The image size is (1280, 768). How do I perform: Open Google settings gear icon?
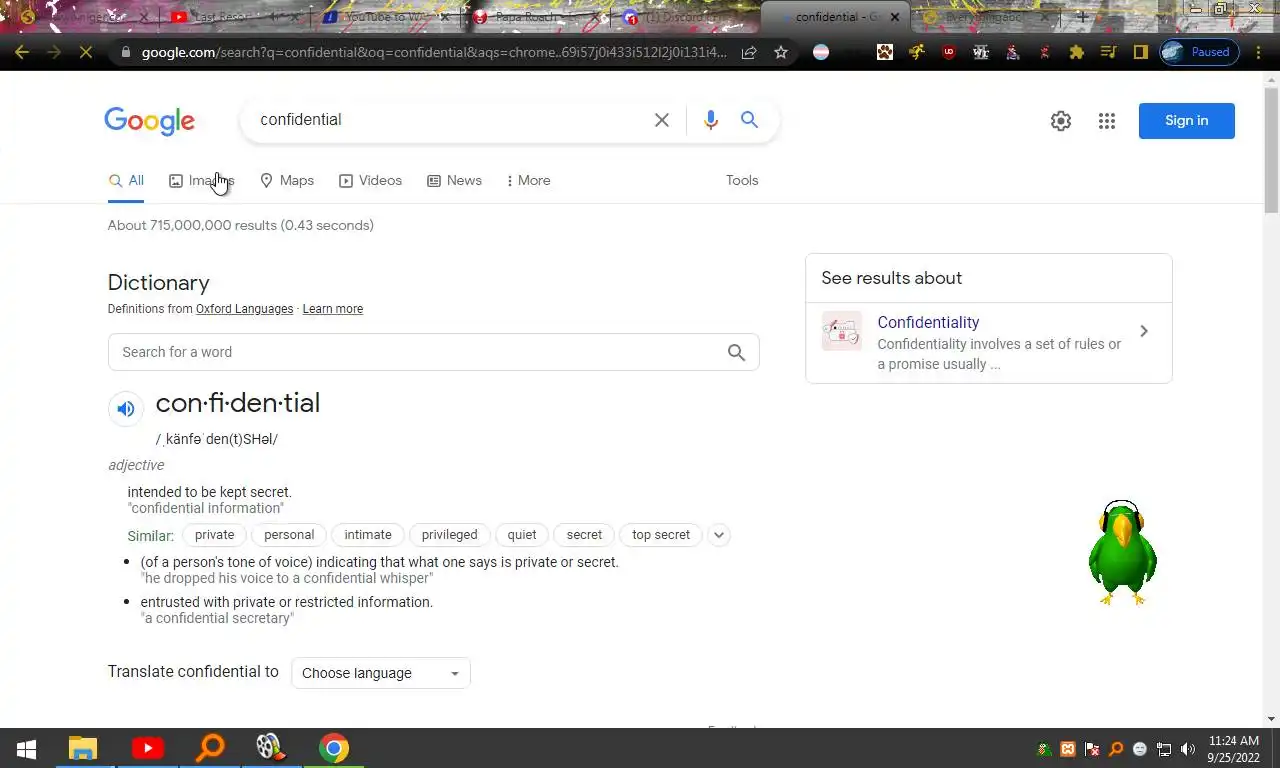pos(1061,121)
